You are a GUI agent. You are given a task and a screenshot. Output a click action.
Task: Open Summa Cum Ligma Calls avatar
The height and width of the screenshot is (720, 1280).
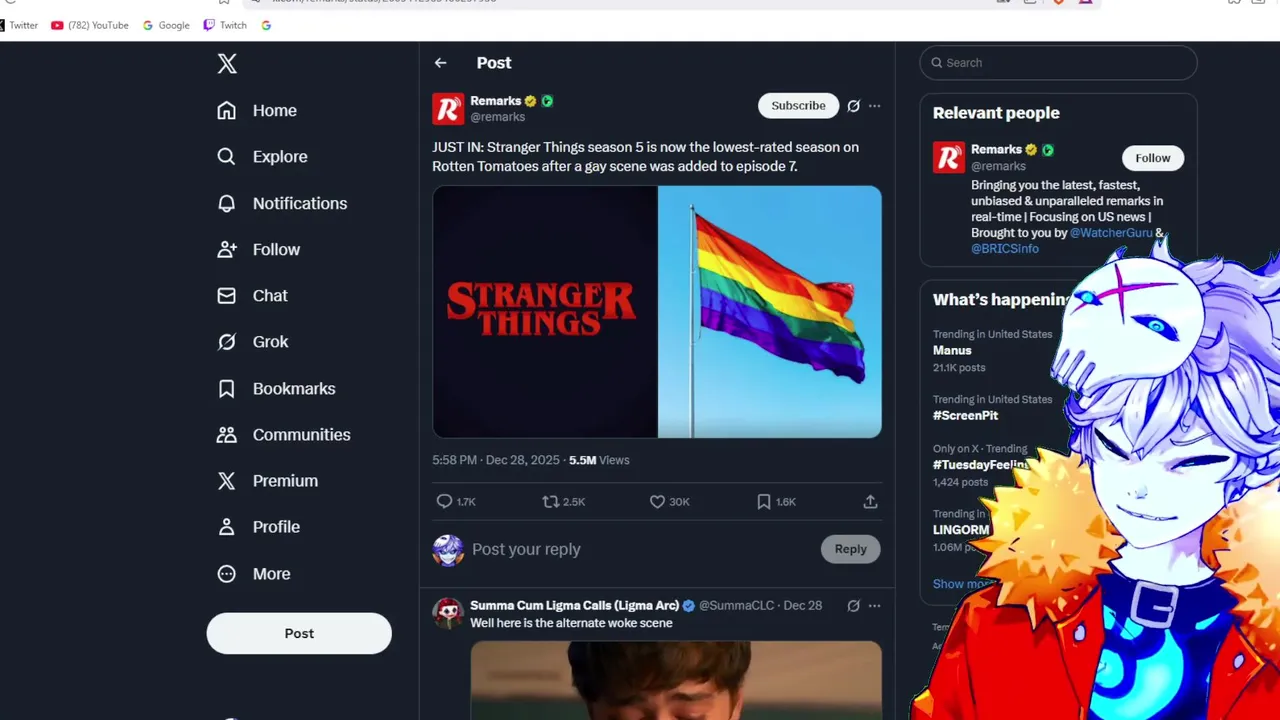[448, 613]
